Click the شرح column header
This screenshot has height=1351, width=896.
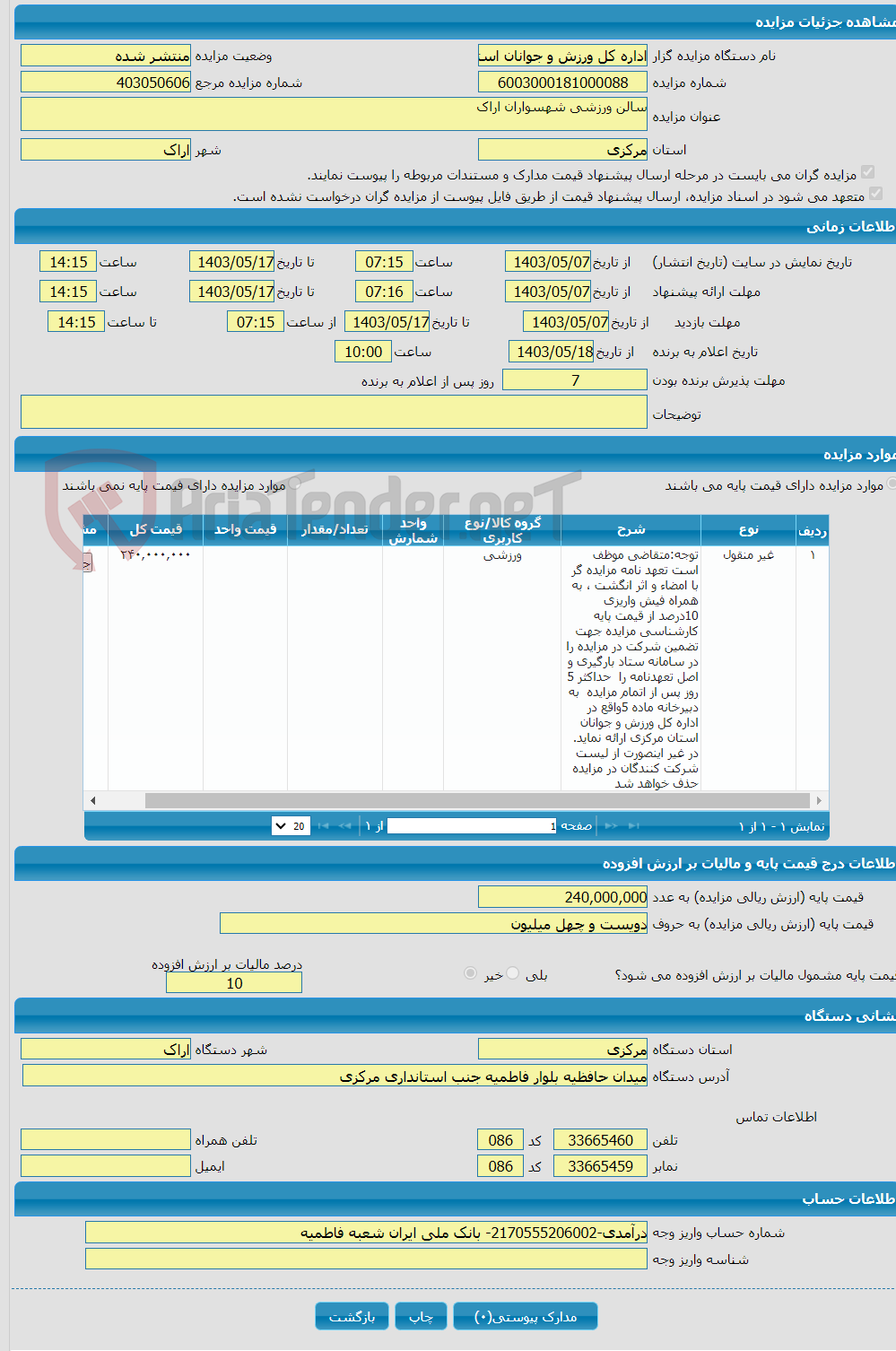(631, 529)
